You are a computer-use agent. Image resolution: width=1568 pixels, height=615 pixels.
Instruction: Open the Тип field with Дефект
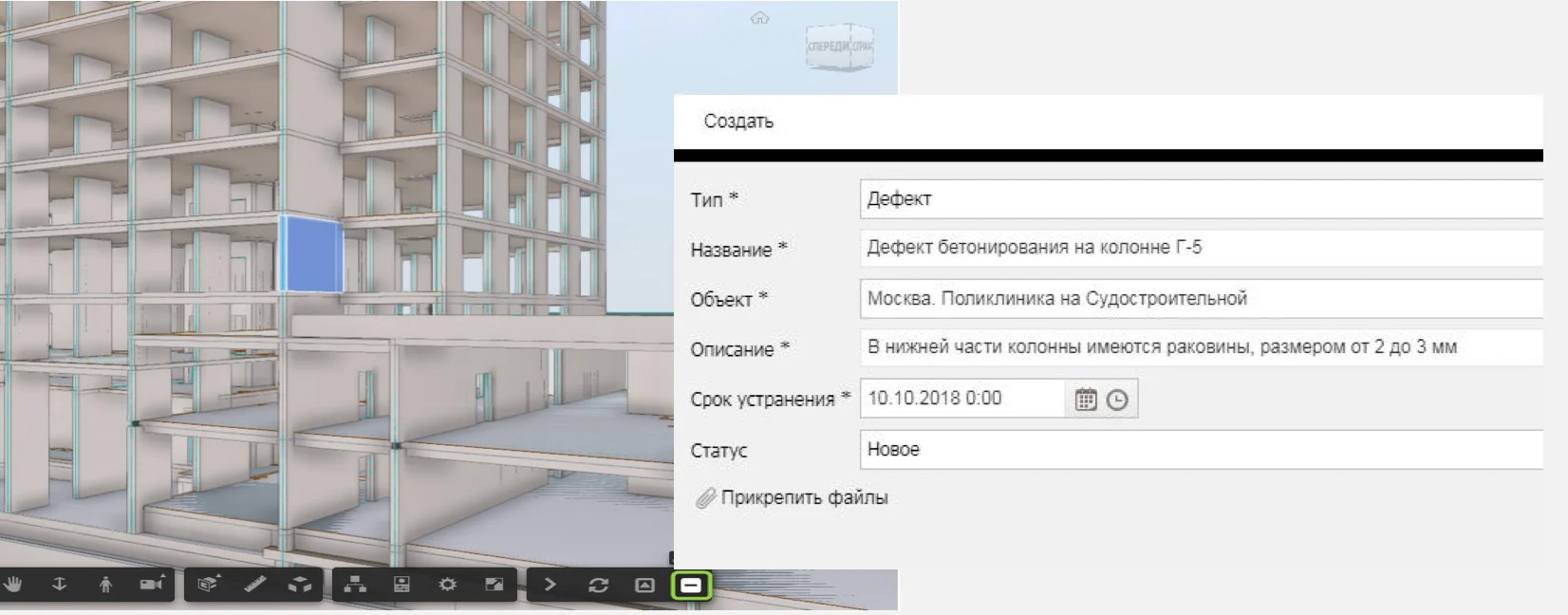(1202, 199)
